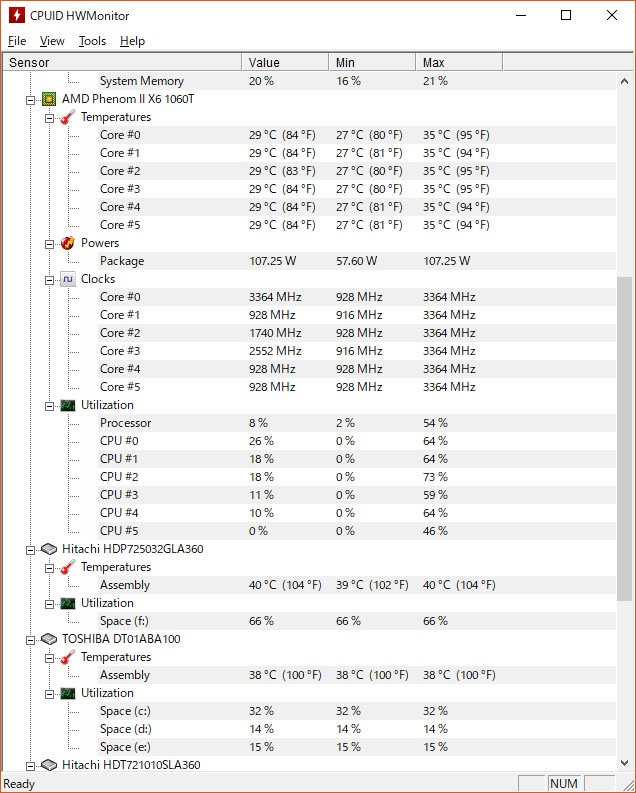Collapse the TOSHIBA DT01ABA100 node
Image resolution: width=636 pixels, height=793 pixels.
tap(30, 640)
